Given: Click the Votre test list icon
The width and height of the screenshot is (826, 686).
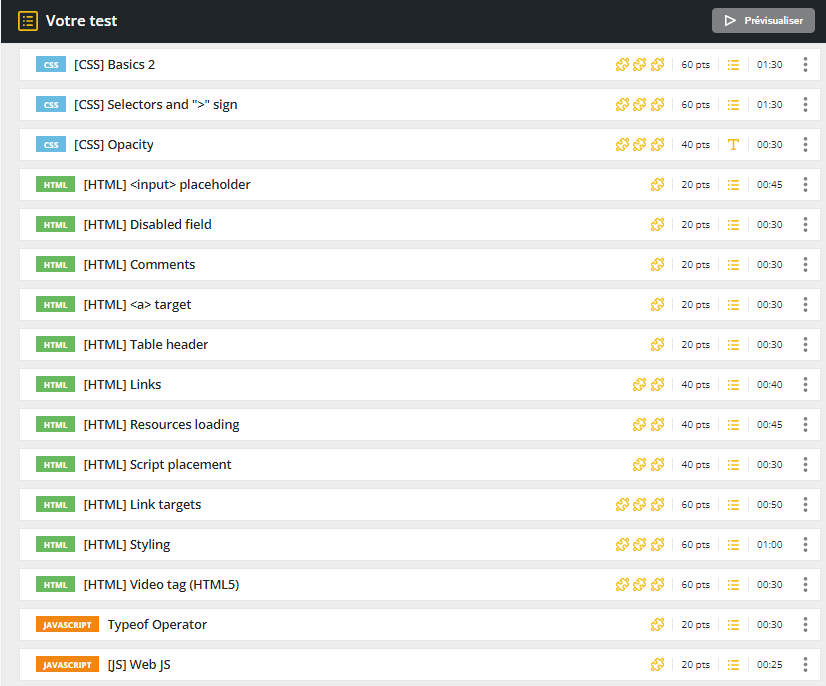Looking at the screenshot, I should coord(28,20).
